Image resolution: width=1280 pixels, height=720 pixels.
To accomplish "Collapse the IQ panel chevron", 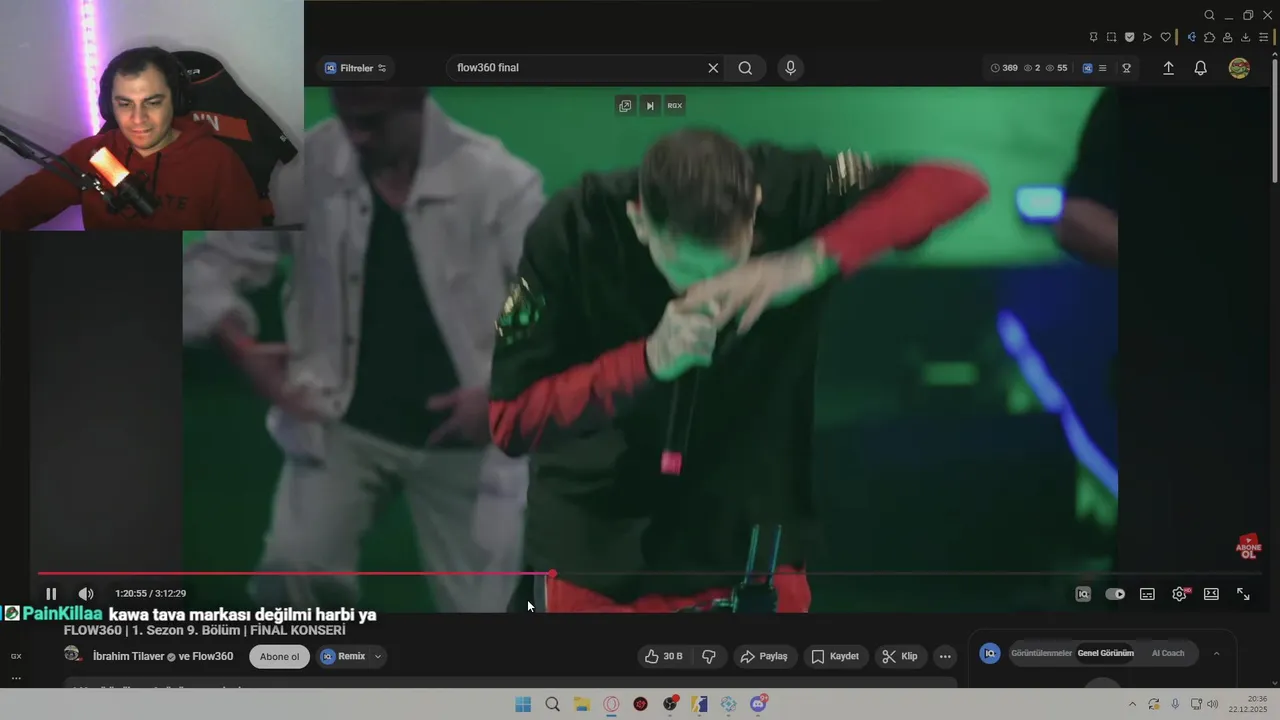I will 1216,653.
